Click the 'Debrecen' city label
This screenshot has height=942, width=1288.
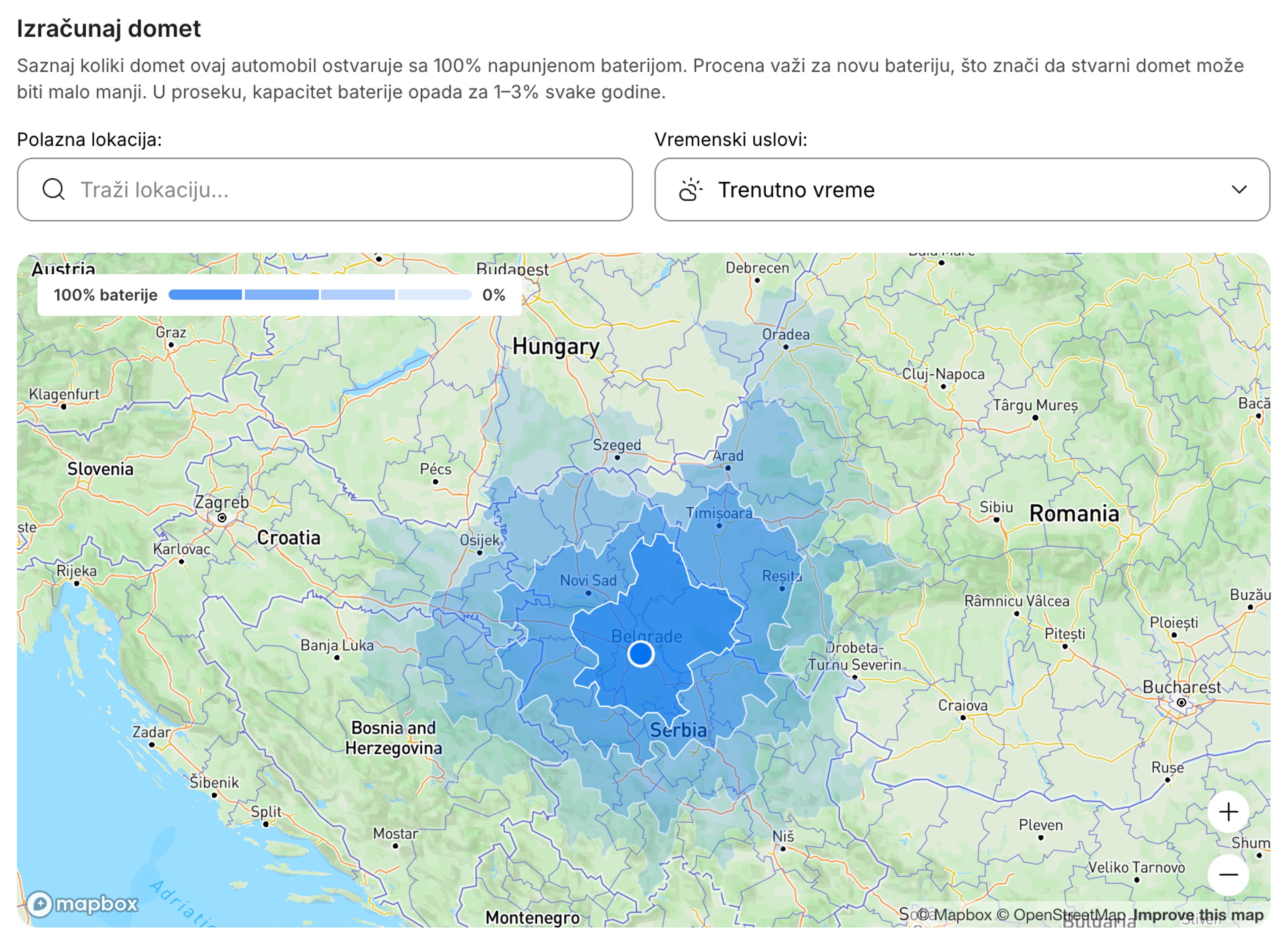[x=757, y=267]
